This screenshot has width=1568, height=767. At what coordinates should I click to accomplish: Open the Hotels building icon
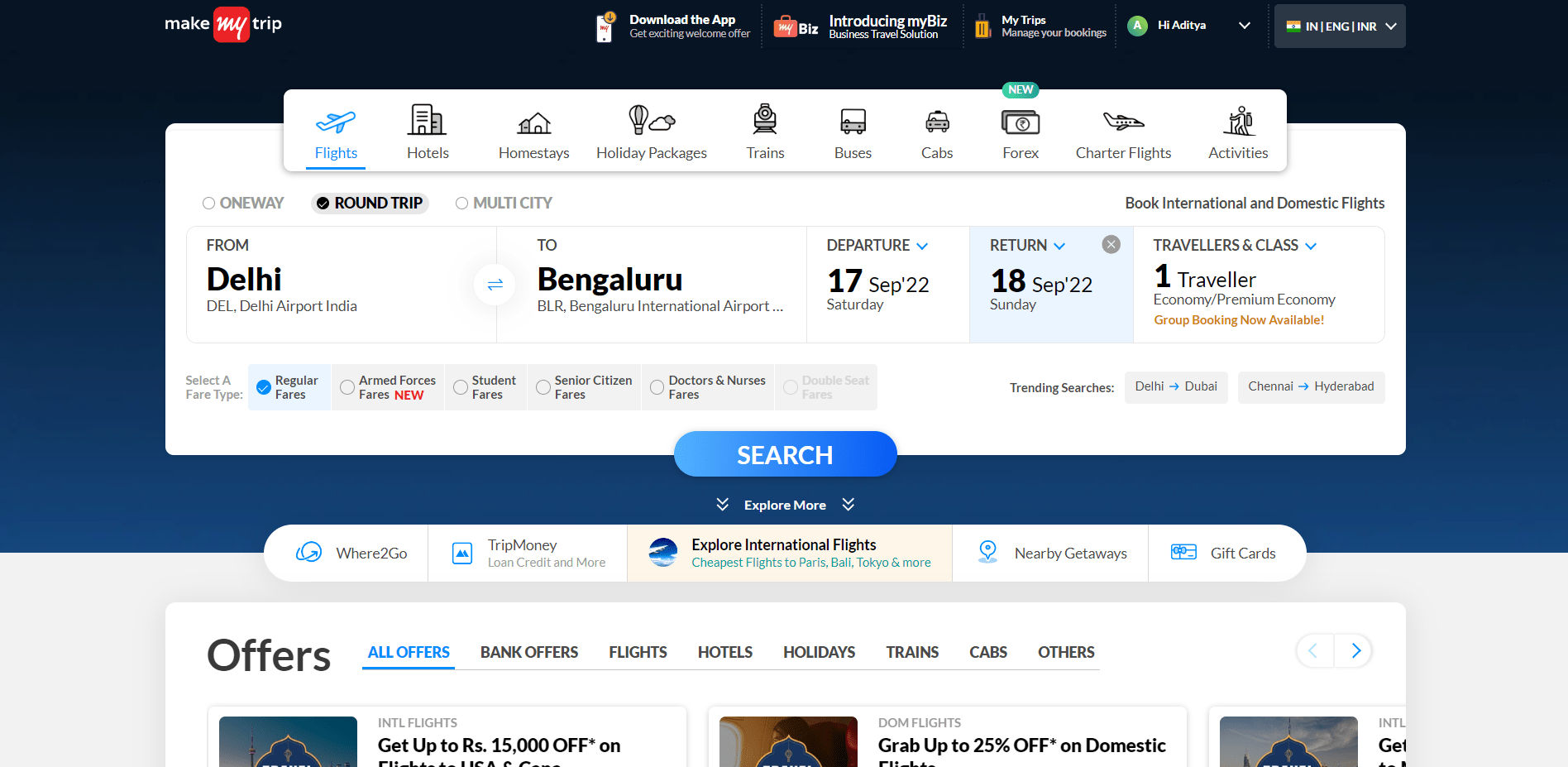click(428, 120)
